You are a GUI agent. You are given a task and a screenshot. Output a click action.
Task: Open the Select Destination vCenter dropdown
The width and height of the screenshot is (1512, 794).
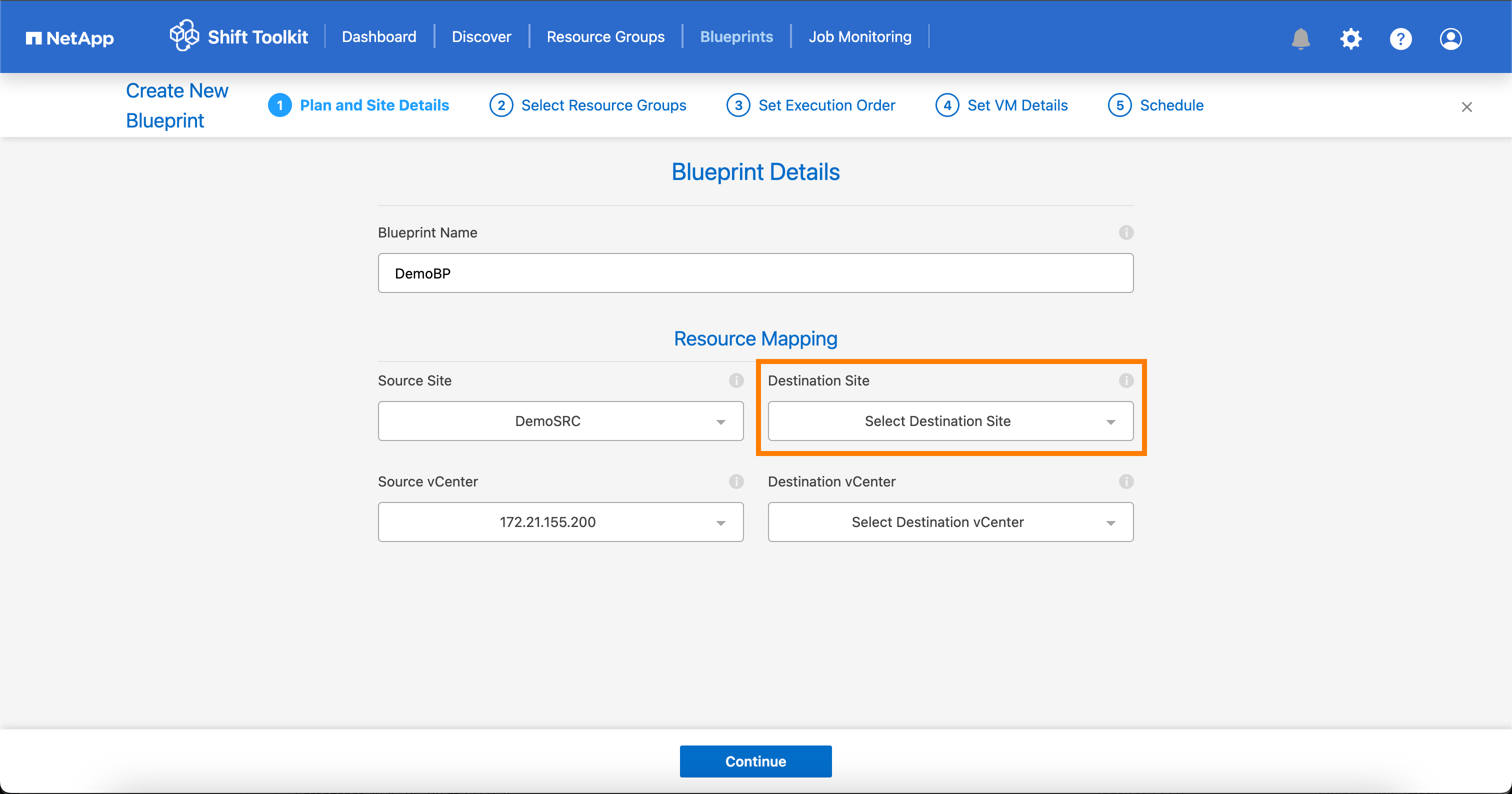950,521
